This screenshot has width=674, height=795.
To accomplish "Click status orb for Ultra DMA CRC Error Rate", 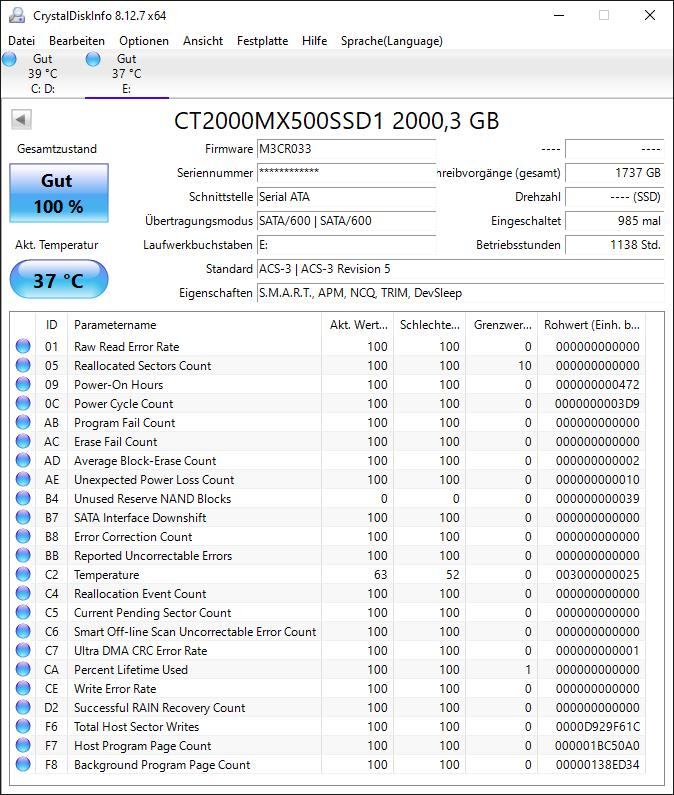I will [x=23, y=651].
